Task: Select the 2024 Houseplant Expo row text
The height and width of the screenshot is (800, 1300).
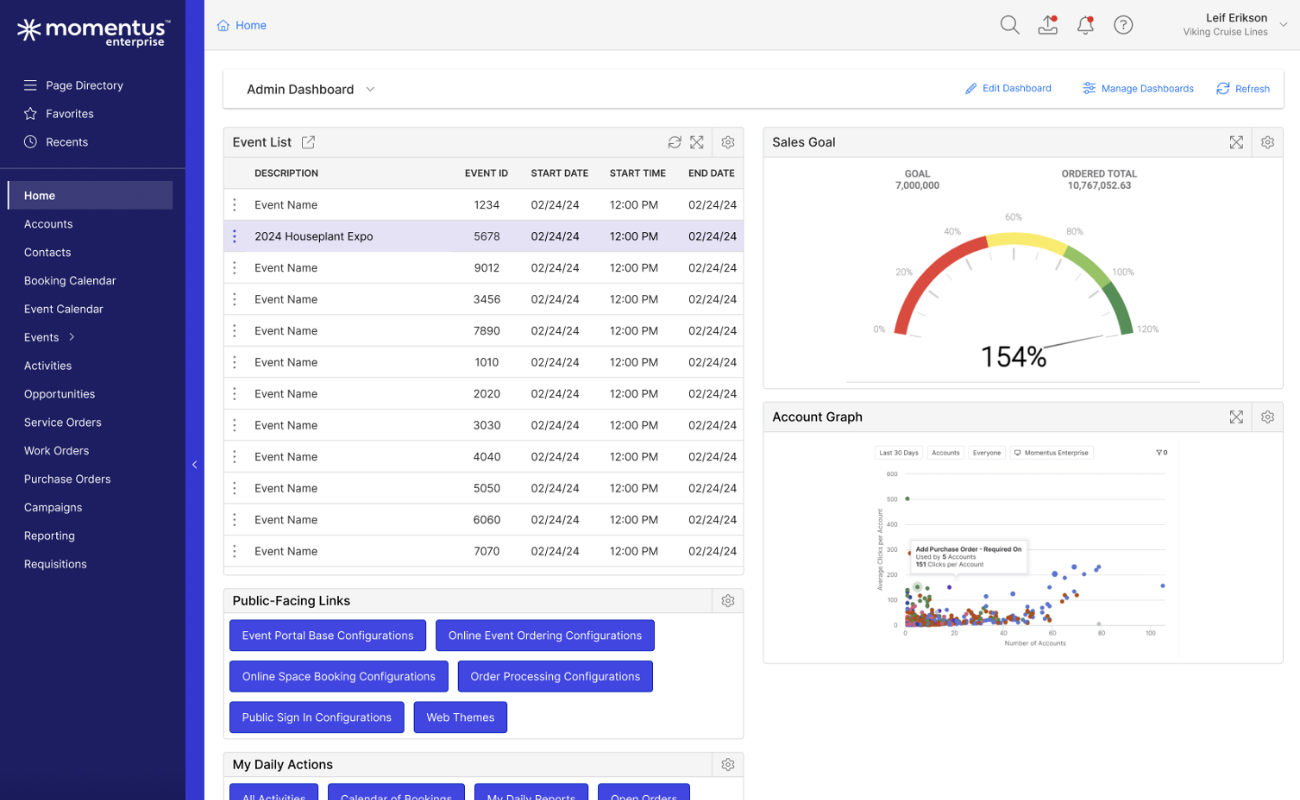Action: click(x=314, y=237)
